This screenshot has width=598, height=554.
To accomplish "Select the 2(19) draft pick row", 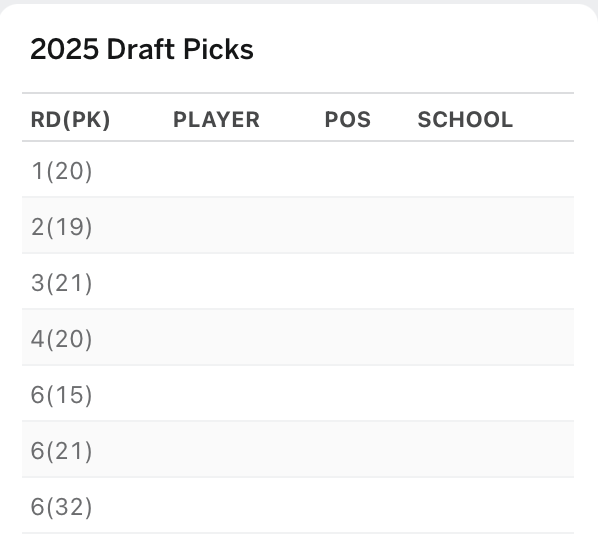I will (298, 225).
